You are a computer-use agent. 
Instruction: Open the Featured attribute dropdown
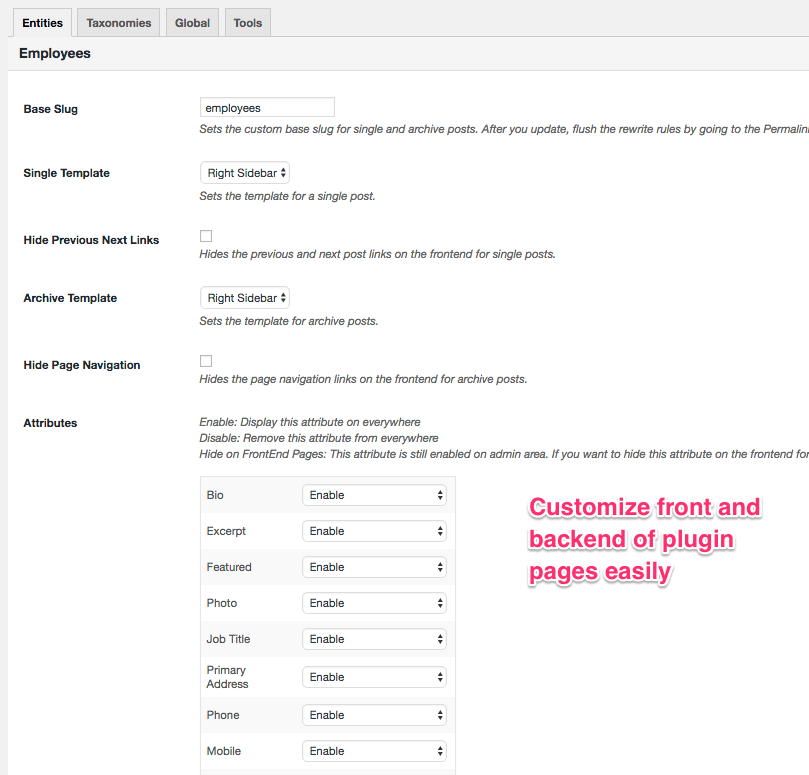pos(374,567)
